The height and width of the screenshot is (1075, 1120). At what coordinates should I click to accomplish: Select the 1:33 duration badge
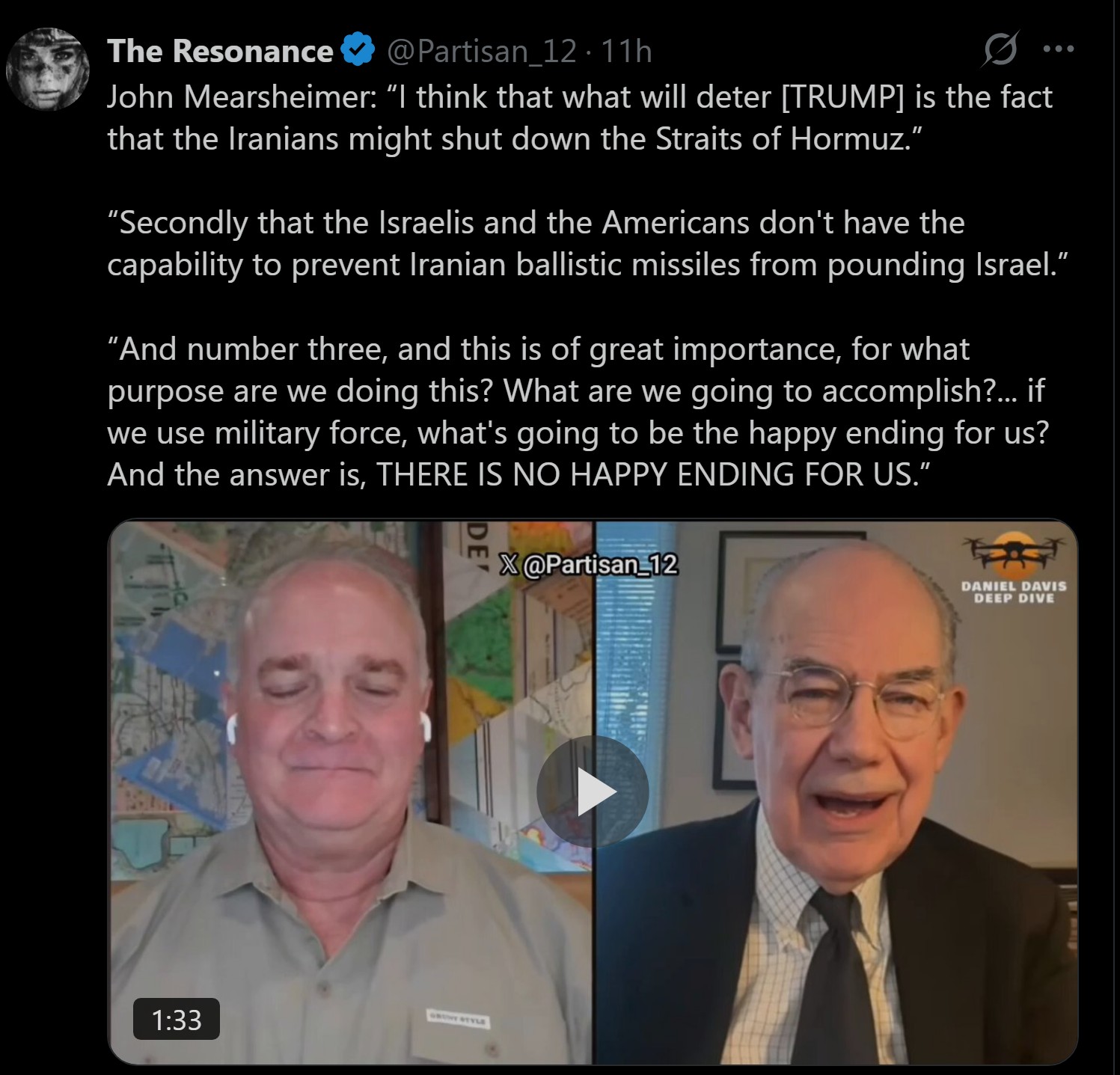177,1020
